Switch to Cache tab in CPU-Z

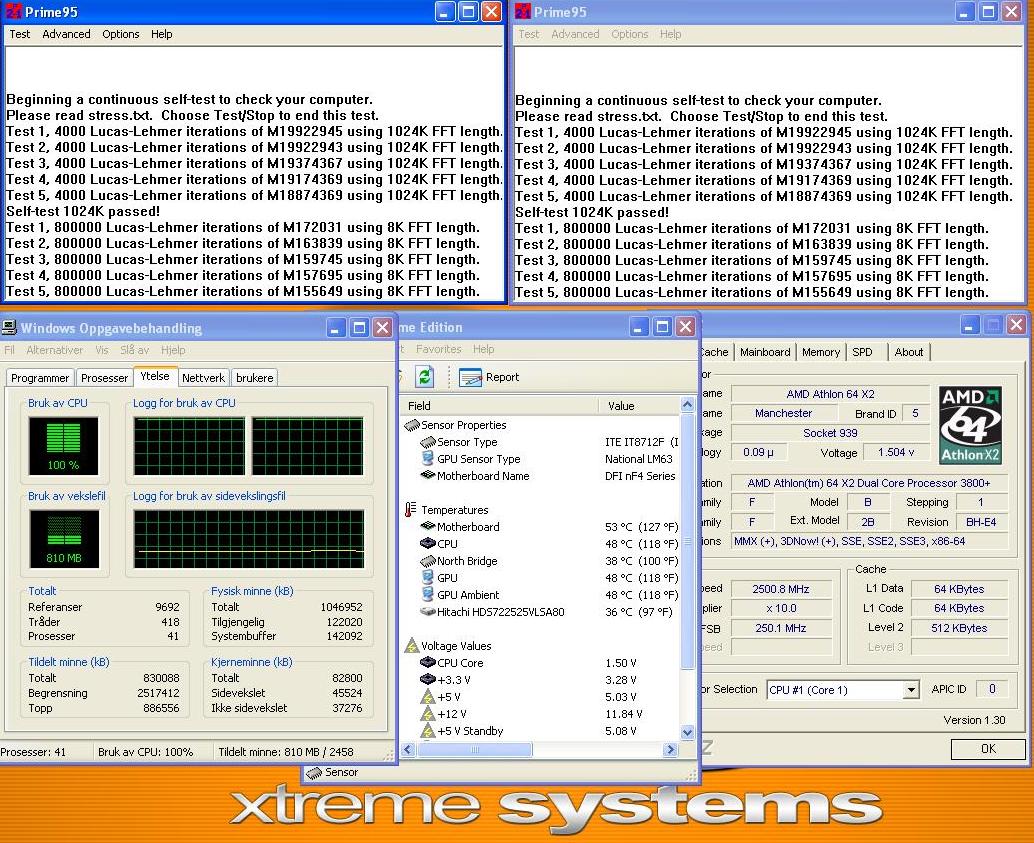pyautogui.click(x=715, y=352)
